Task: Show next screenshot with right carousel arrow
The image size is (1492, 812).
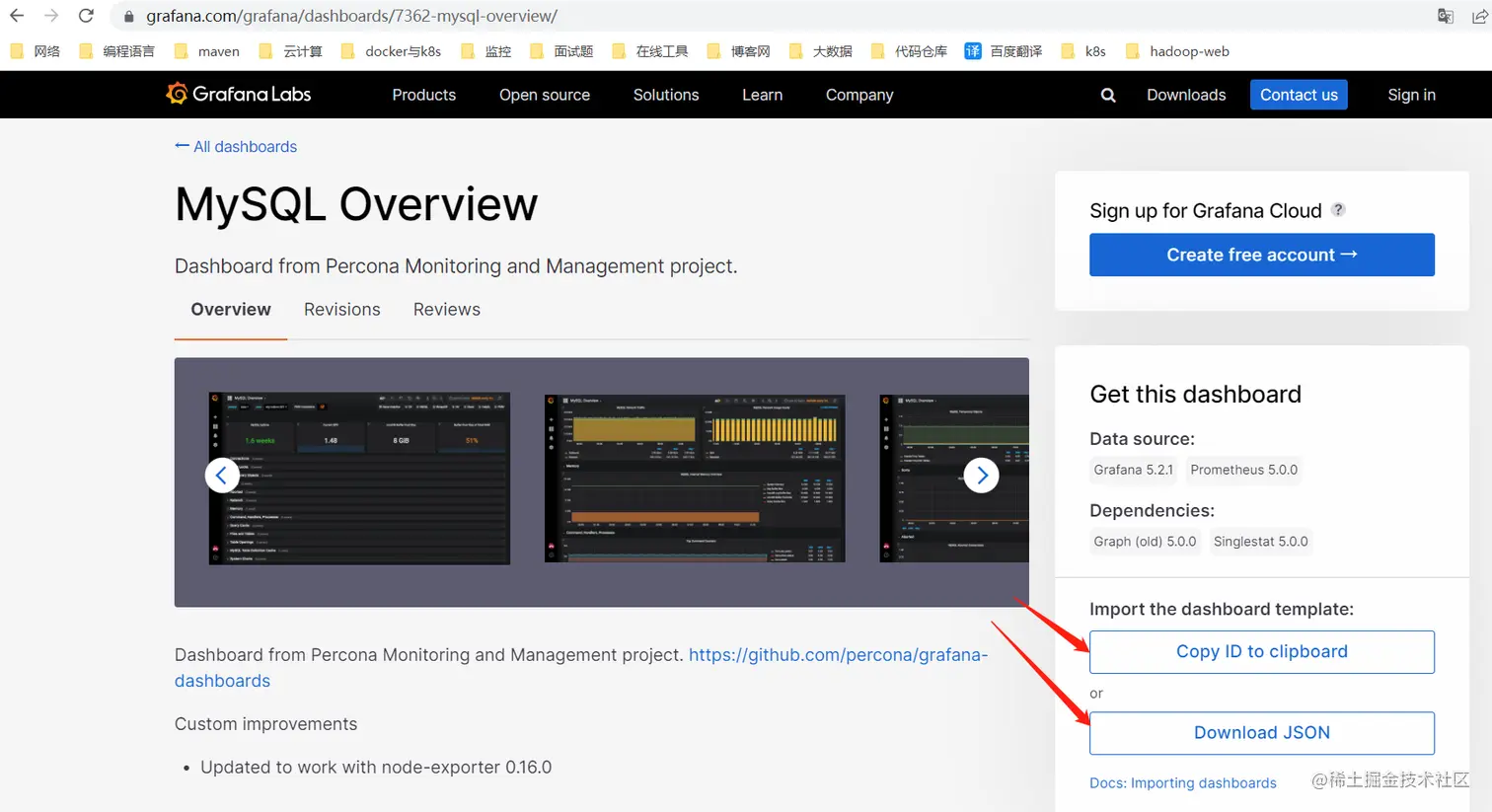Action: (981, 476)
